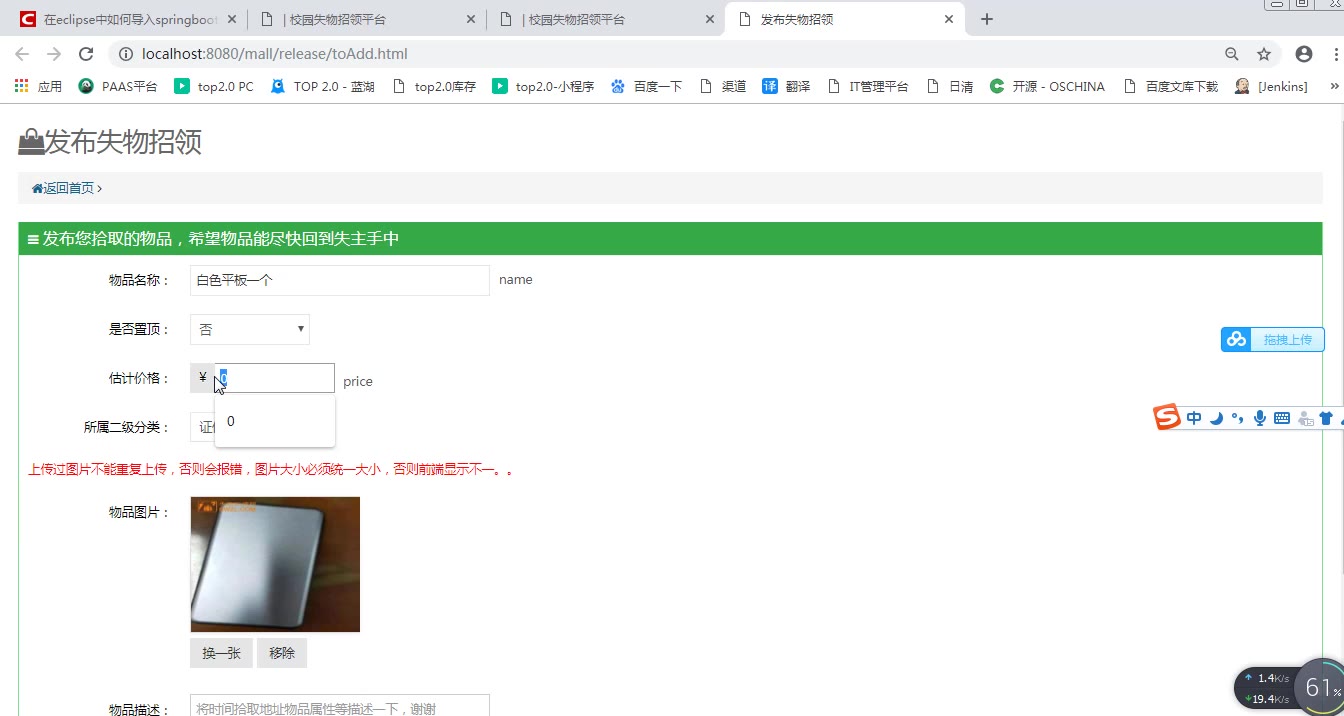Screen dimensions: 1344x716
Task: Open the Chrome profile avatar menu
Action: (1304, 54)
